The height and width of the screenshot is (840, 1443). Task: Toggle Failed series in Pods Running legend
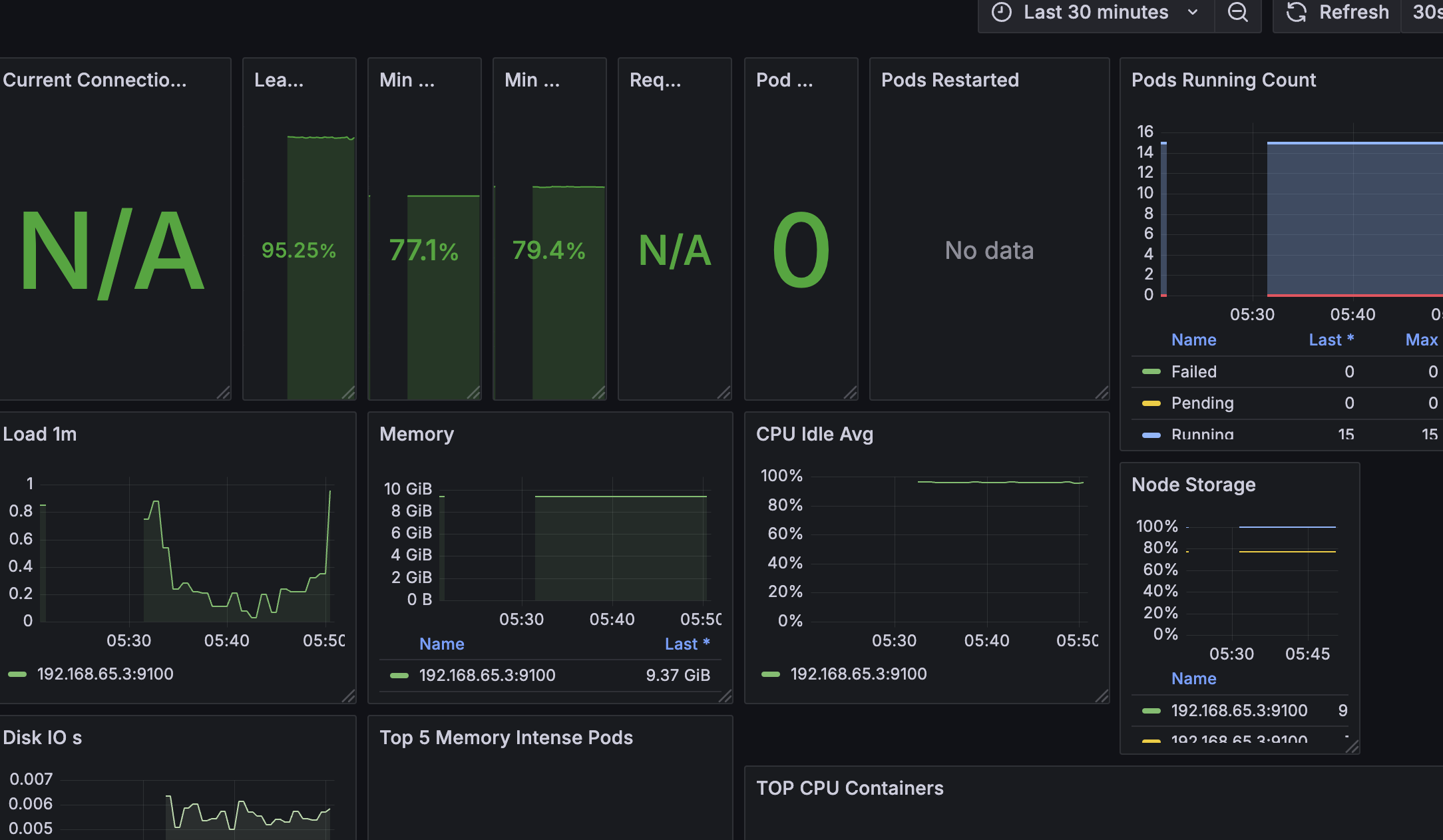[x=1193, y=371]
